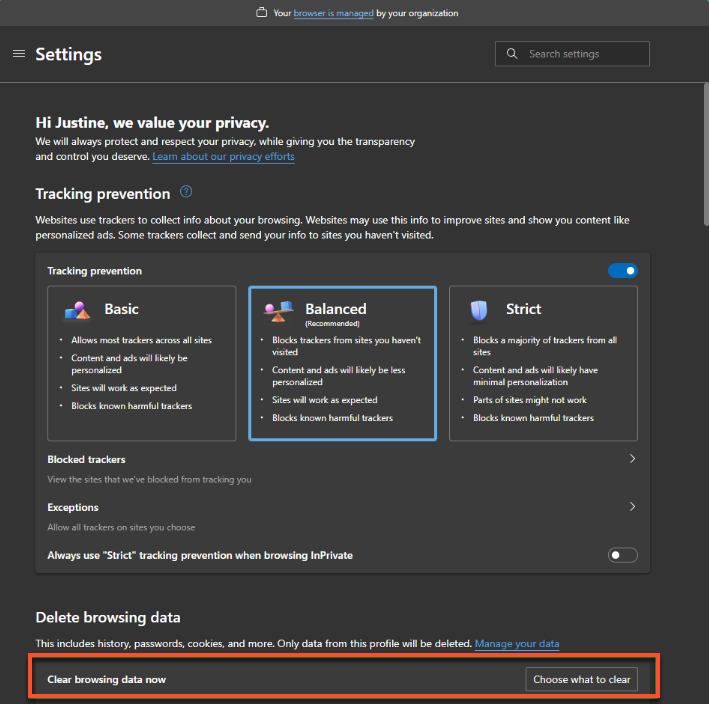
Task: Click 'View the sites that we've blocked' text
Action: pos(150,479)
